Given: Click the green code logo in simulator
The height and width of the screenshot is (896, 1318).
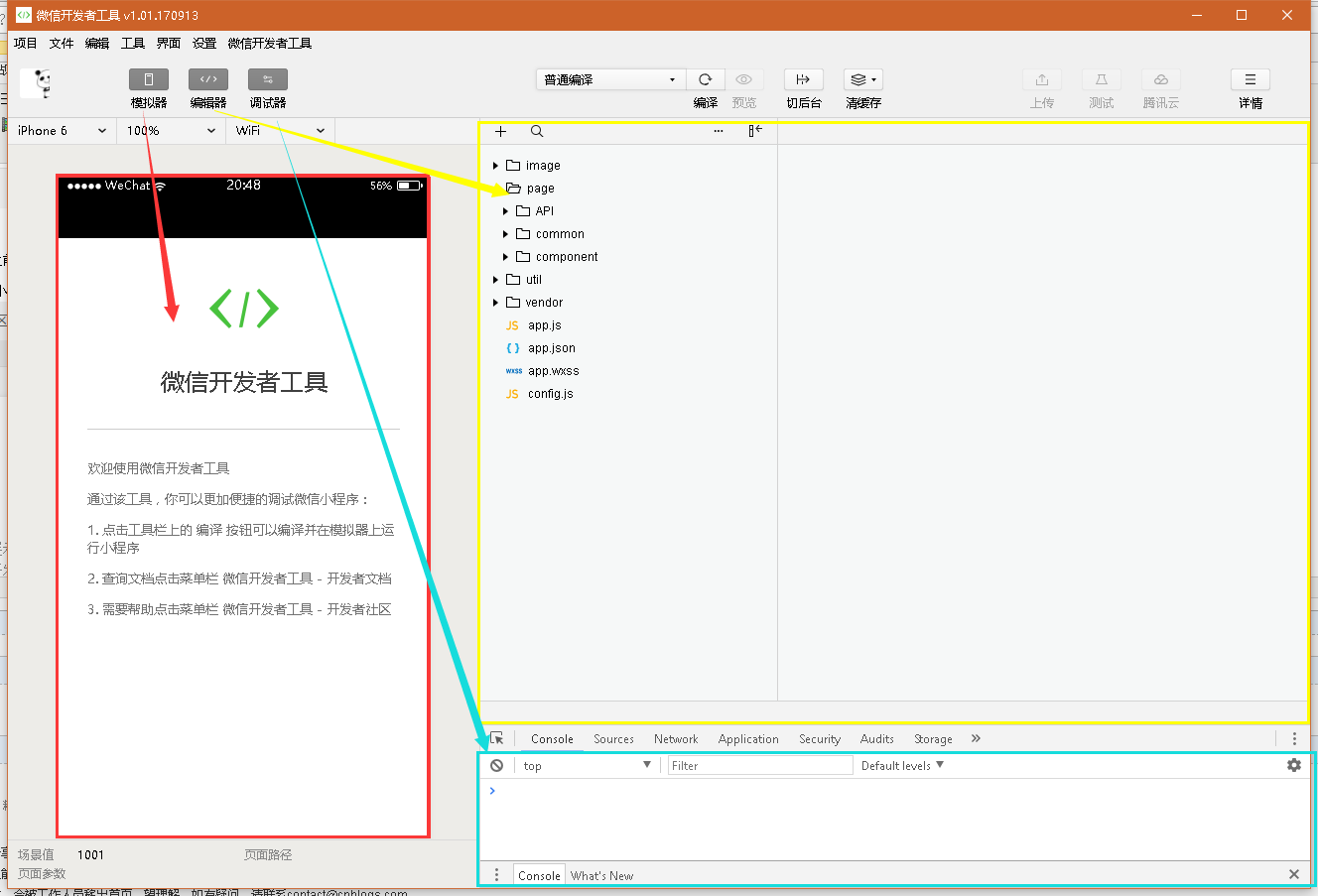Looking at the screenshot, I should (244, 309).
